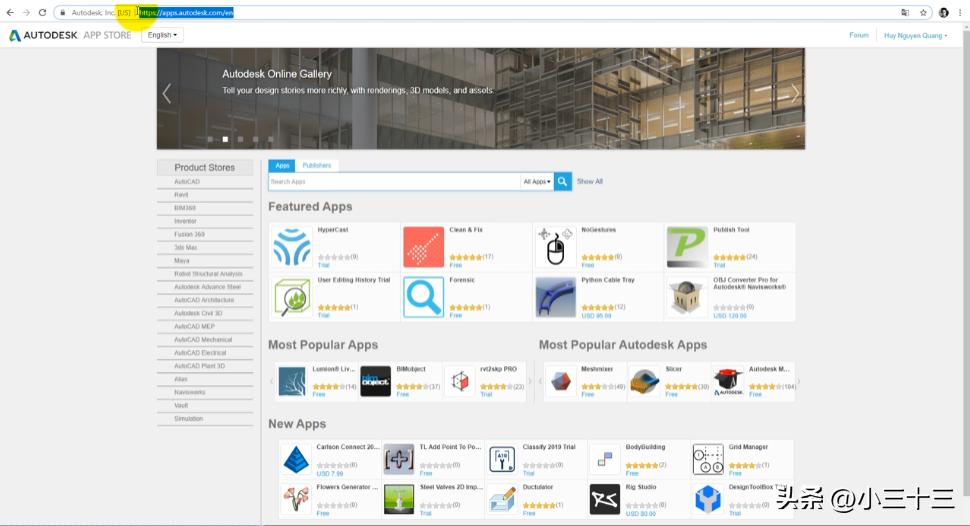
Task: Open the Rig Studio app icon
Action: (604, 500)
